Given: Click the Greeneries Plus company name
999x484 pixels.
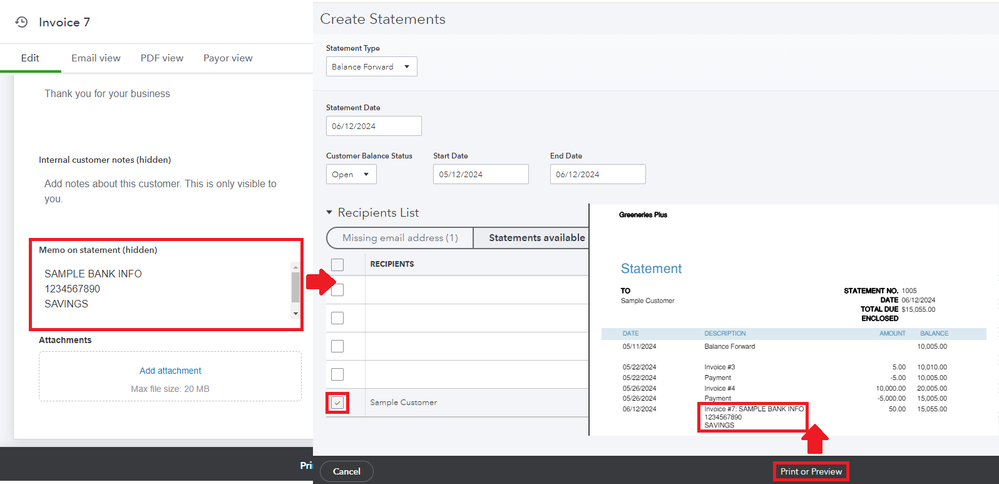Looking at the screenshot, I should pyautogui.click(x=643, y=215).
